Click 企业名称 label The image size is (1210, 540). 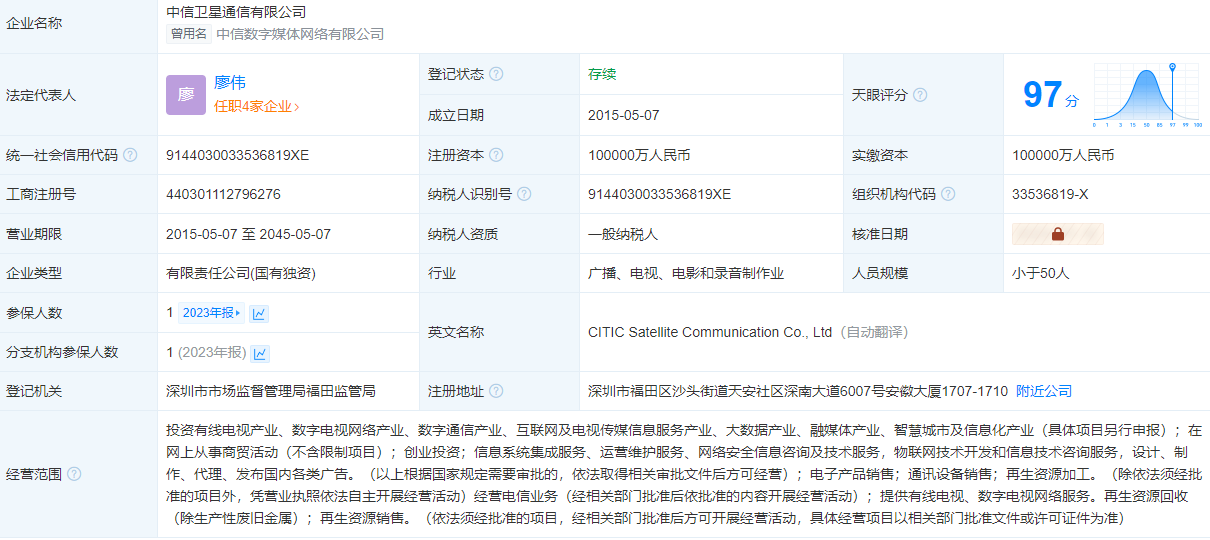(x=34, y=23)
